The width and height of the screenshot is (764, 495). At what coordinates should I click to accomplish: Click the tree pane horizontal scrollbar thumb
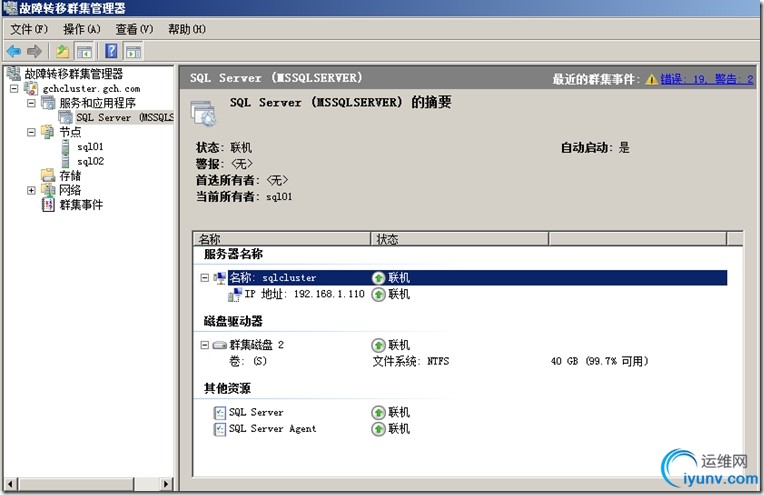click(x=76, y=484)
